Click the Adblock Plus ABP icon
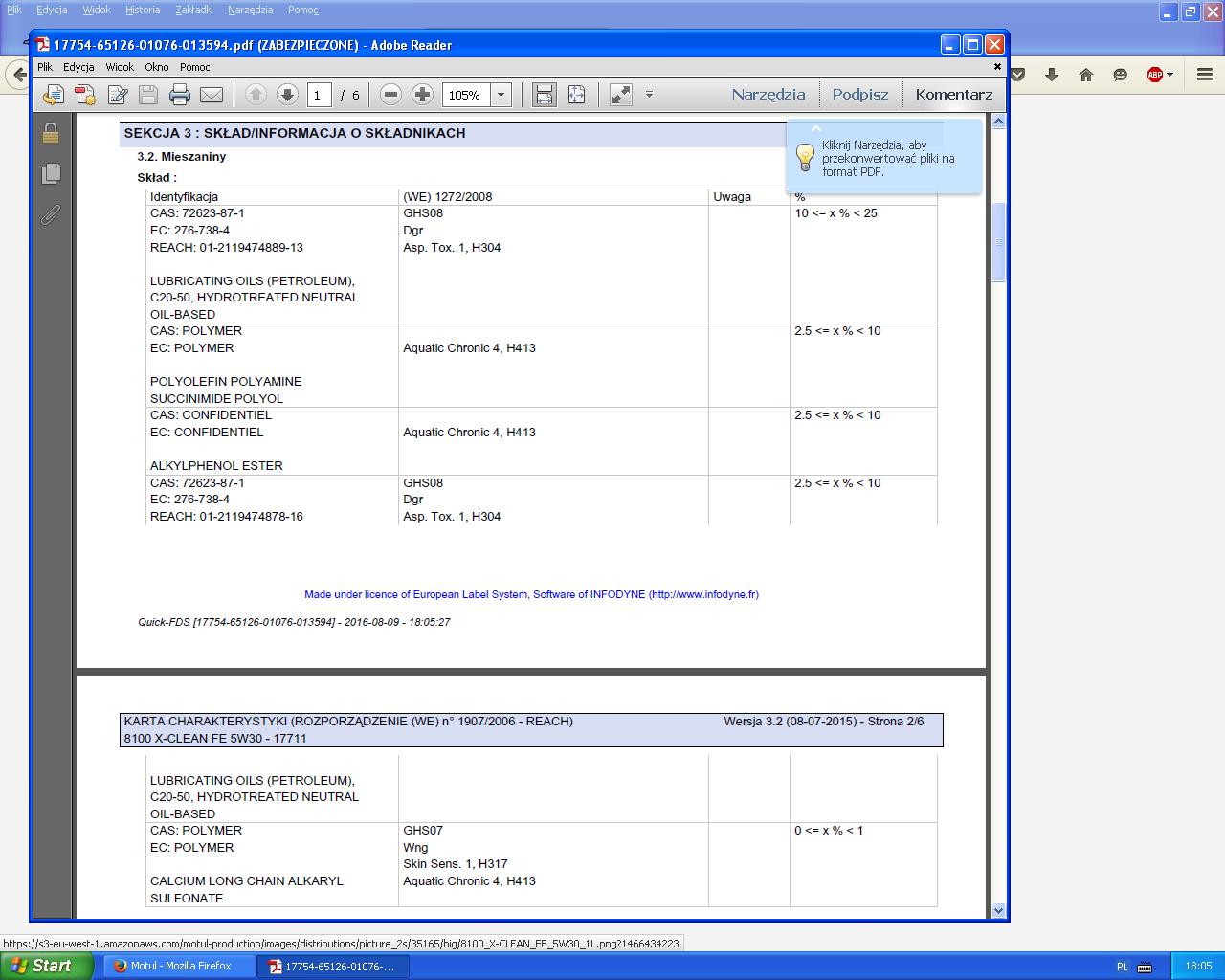This screenshot has height=980, width=1225. click(x=1154, y=75)
